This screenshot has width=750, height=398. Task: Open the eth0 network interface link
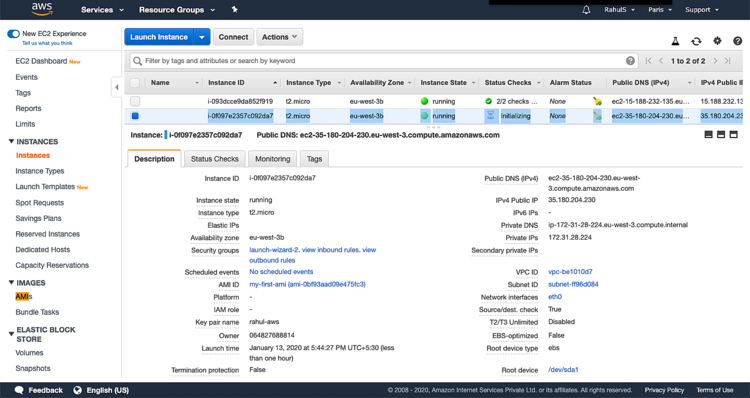tap(555, 297)
